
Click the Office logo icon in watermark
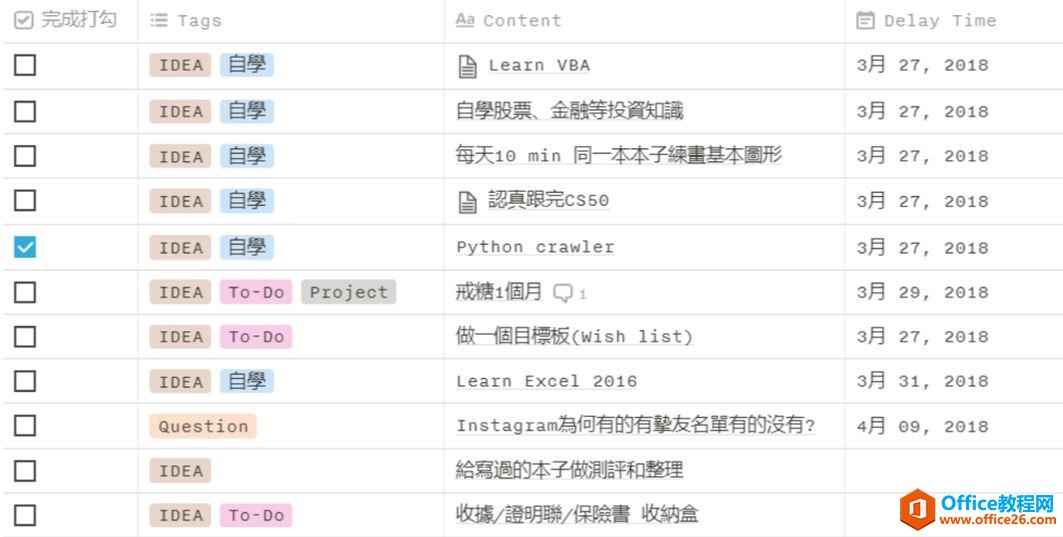coord(917,509)
